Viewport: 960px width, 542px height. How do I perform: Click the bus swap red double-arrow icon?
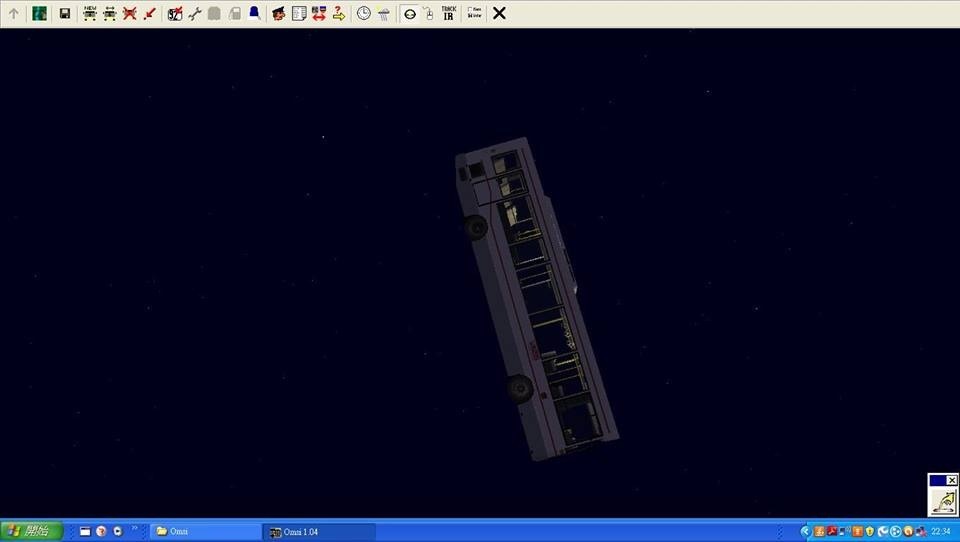pos(319,13)
